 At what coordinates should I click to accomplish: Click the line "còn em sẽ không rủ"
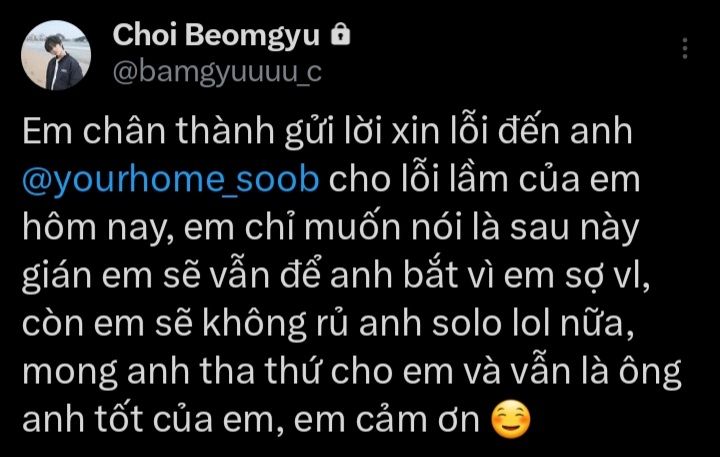point(329,323)
